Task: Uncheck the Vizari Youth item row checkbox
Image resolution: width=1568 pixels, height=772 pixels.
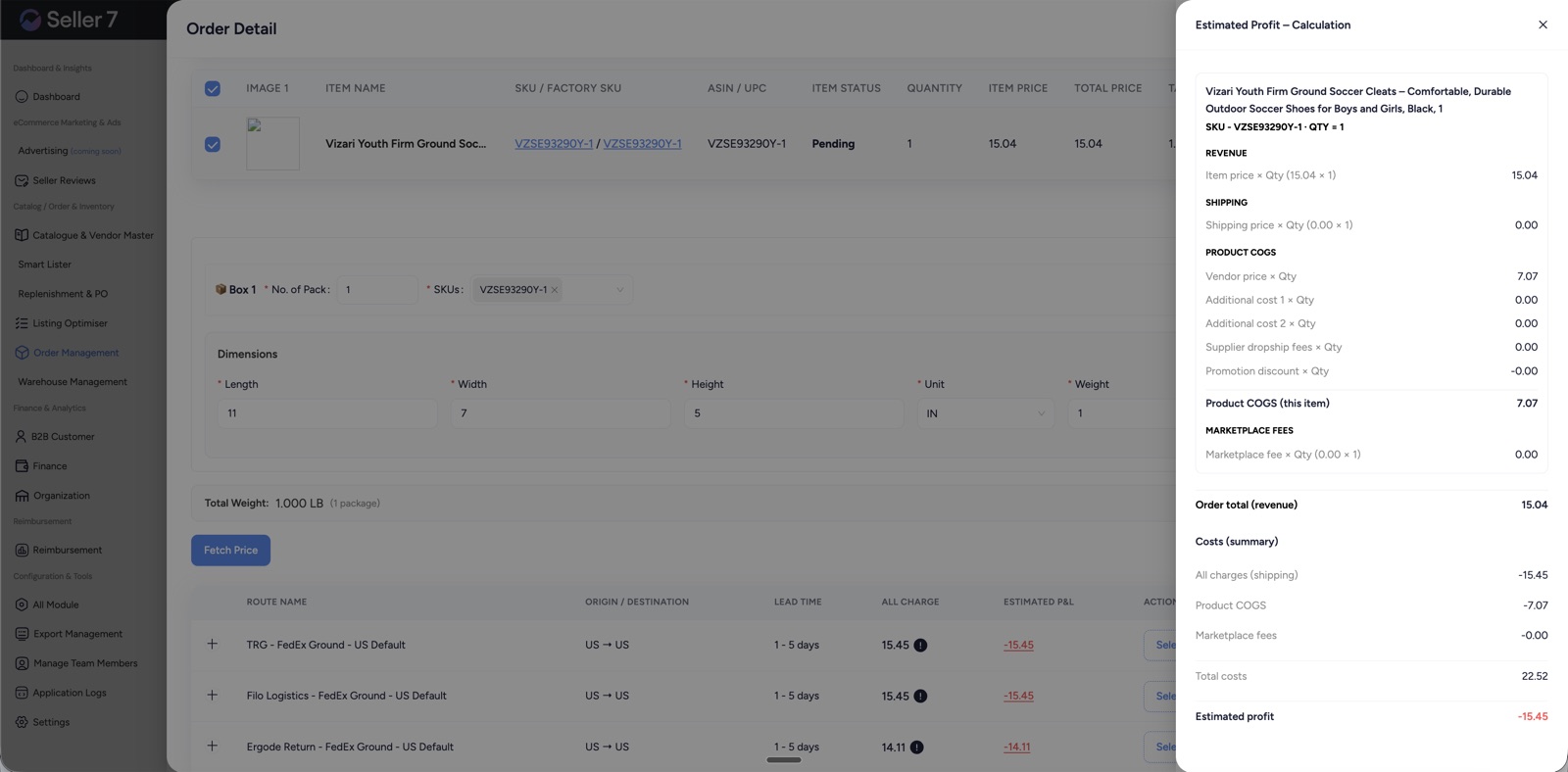Action: click(213, 144)
